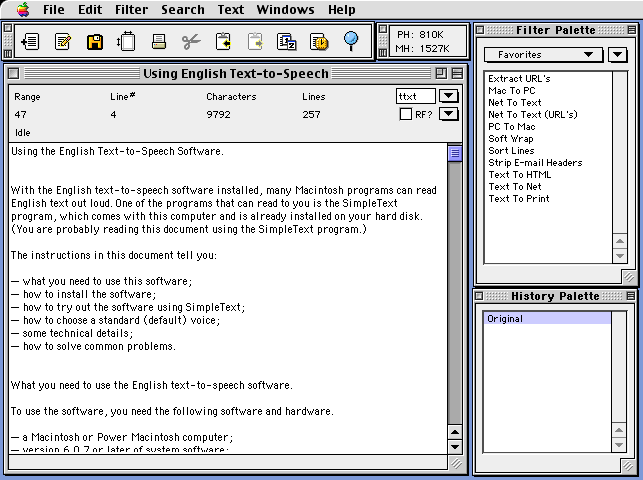Open the Text menu
Image resolution: width=643 pixels, height=480 pixels.
pos(230,9)
